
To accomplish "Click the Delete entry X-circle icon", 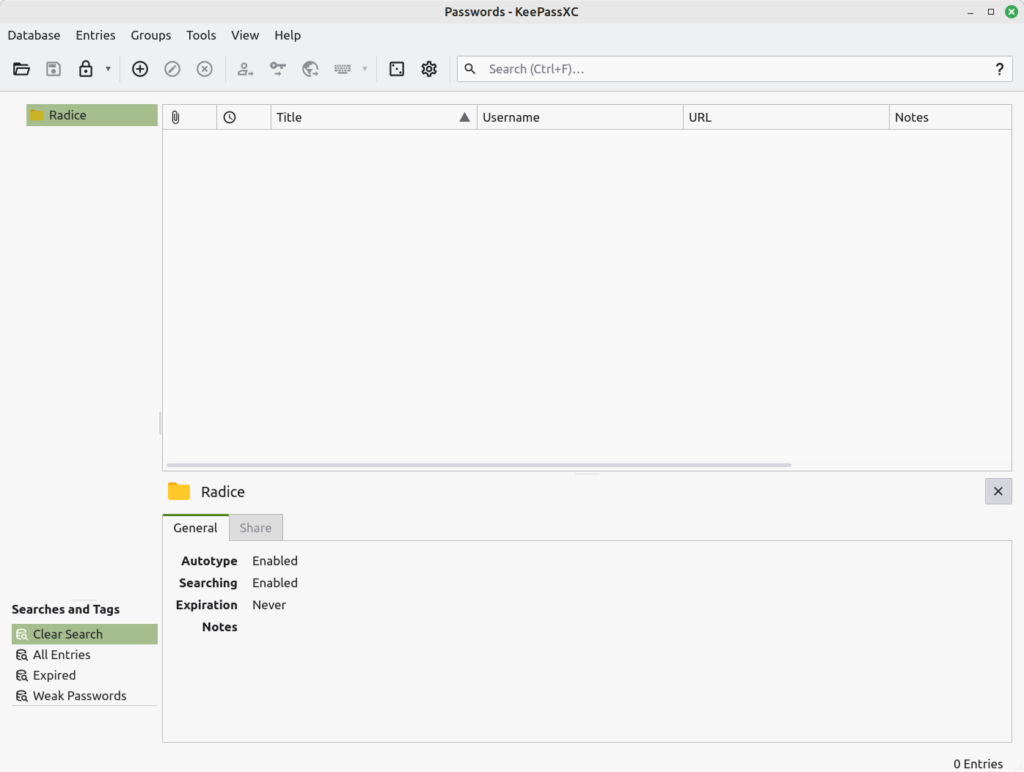I will [204, 69].
